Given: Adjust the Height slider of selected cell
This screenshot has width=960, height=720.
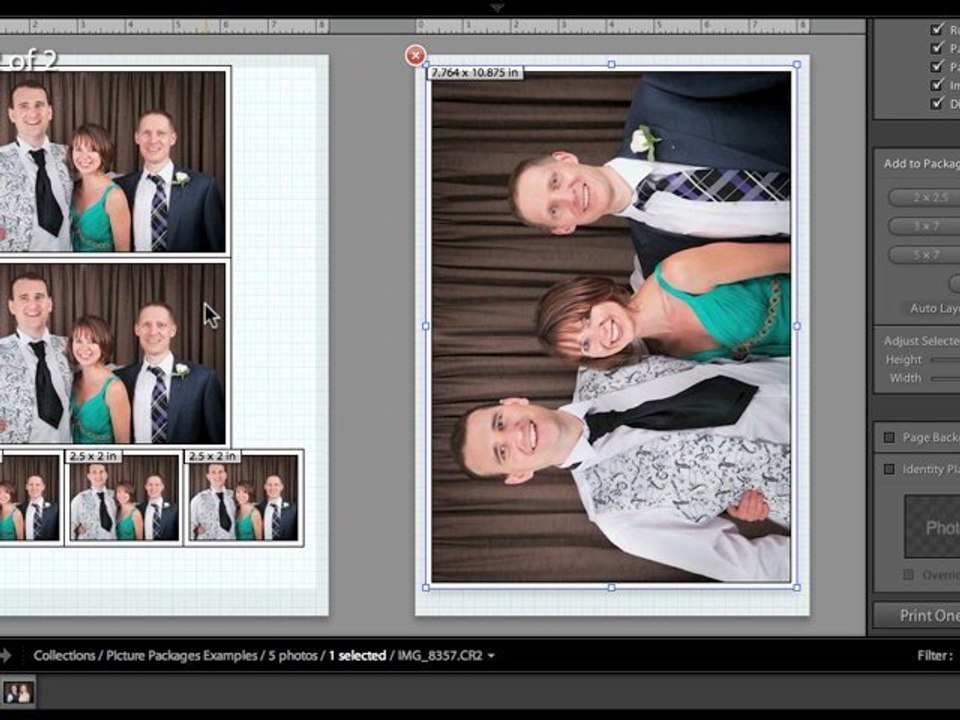Looking at the screenshot, I should (x=945, y=360).
